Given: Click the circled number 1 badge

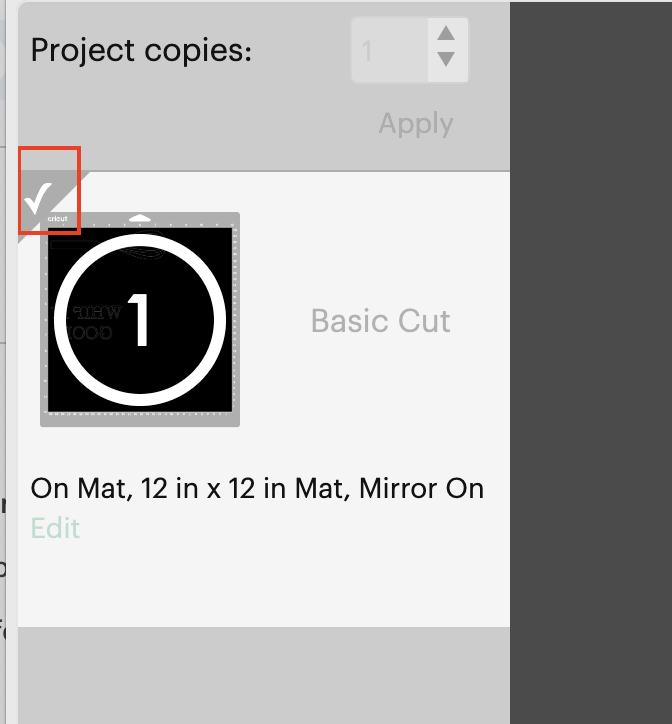Looking at the screenshot, I should pyautogui.click(x=140, y=320).
